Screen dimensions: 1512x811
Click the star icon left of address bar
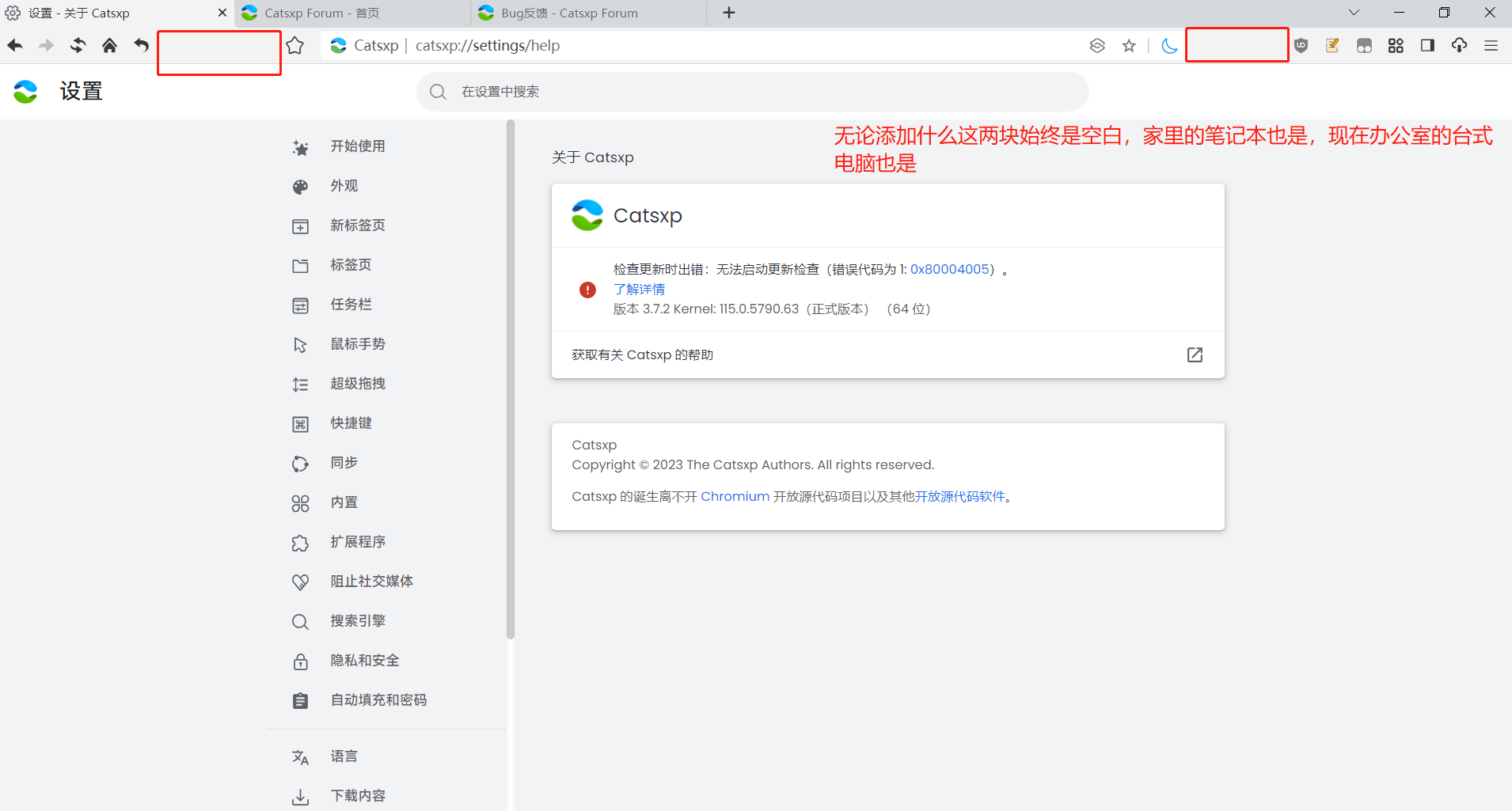(295, 46)
